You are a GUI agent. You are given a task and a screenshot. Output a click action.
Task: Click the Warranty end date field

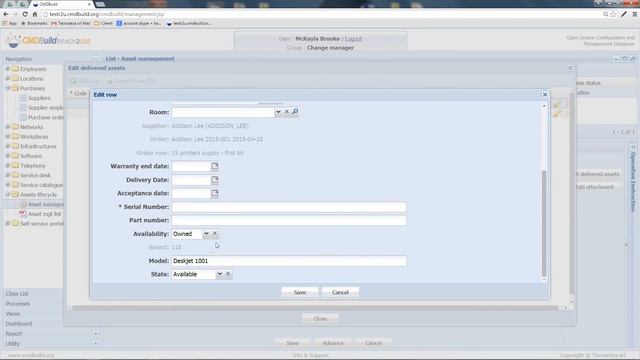(191, 166)
